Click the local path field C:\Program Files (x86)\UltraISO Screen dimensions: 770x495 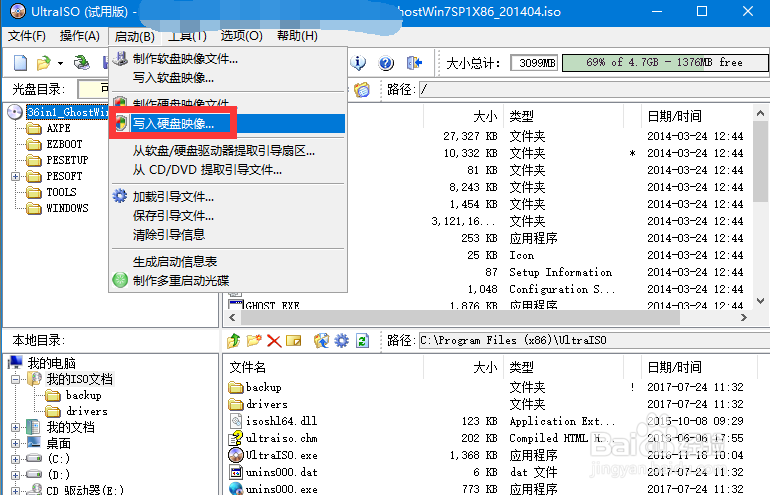click(x=593, y=340)
